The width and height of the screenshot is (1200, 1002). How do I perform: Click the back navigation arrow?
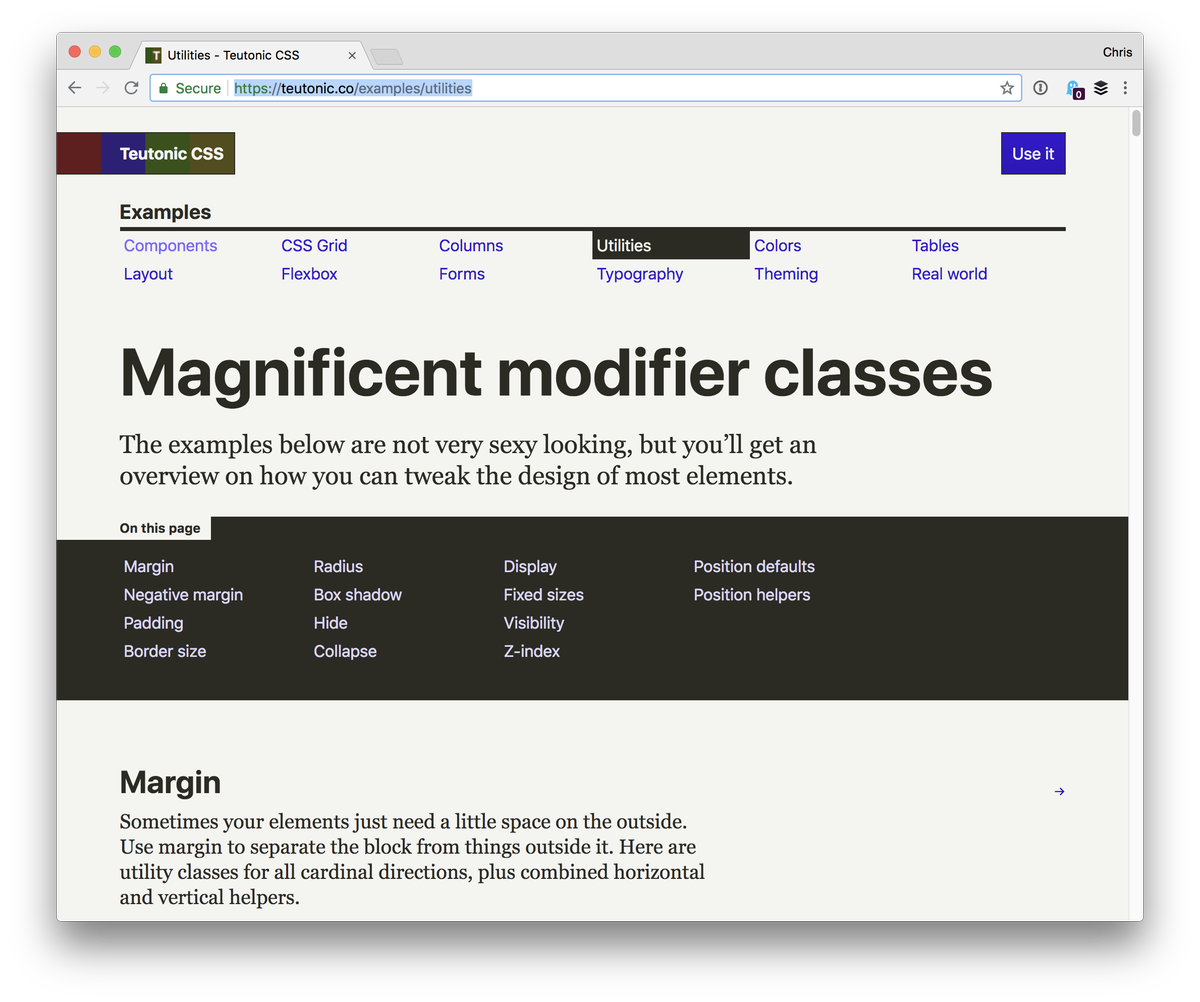point(74,87)
